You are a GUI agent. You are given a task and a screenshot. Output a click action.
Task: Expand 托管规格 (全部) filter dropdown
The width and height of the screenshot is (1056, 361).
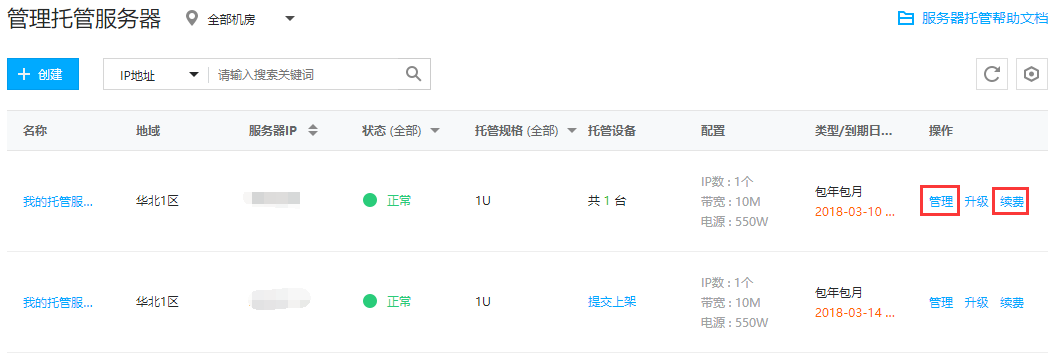click(x=572, y=131)
